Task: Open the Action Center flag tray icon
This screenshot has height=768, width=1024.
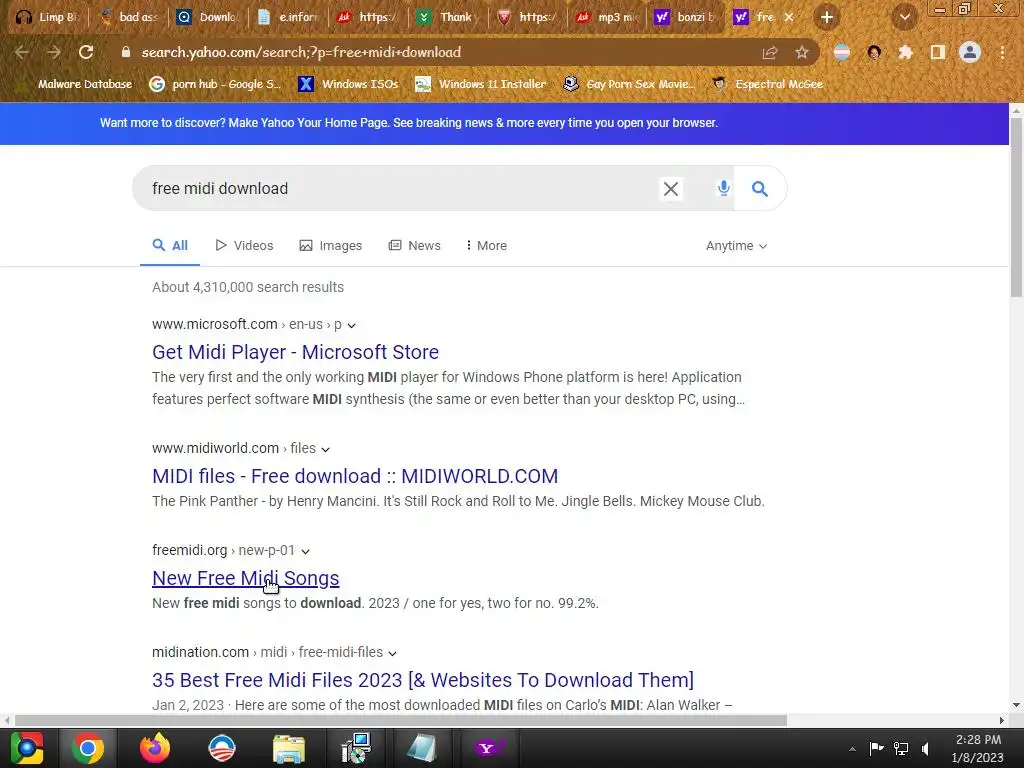Action: pyautogui.click(x=876, y=748)
